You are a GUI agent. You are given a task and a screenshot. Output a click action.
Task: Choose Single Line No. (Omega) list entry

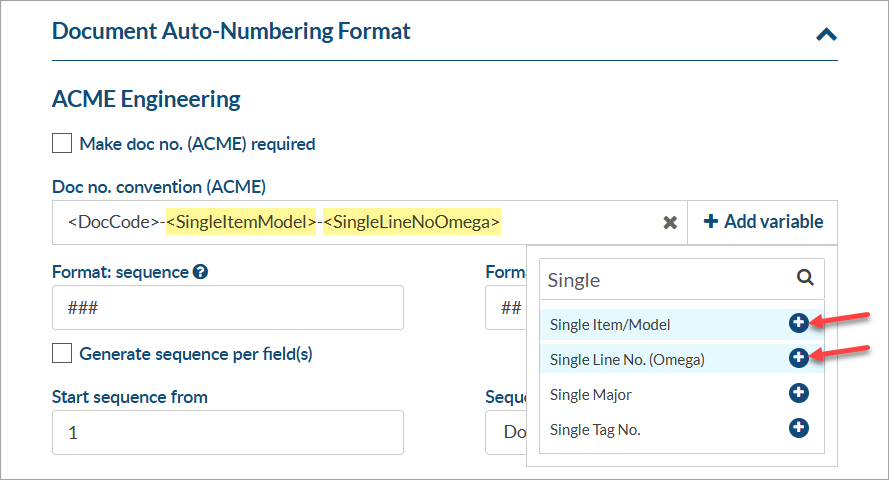pyautogui.click(x=627, y=359)
